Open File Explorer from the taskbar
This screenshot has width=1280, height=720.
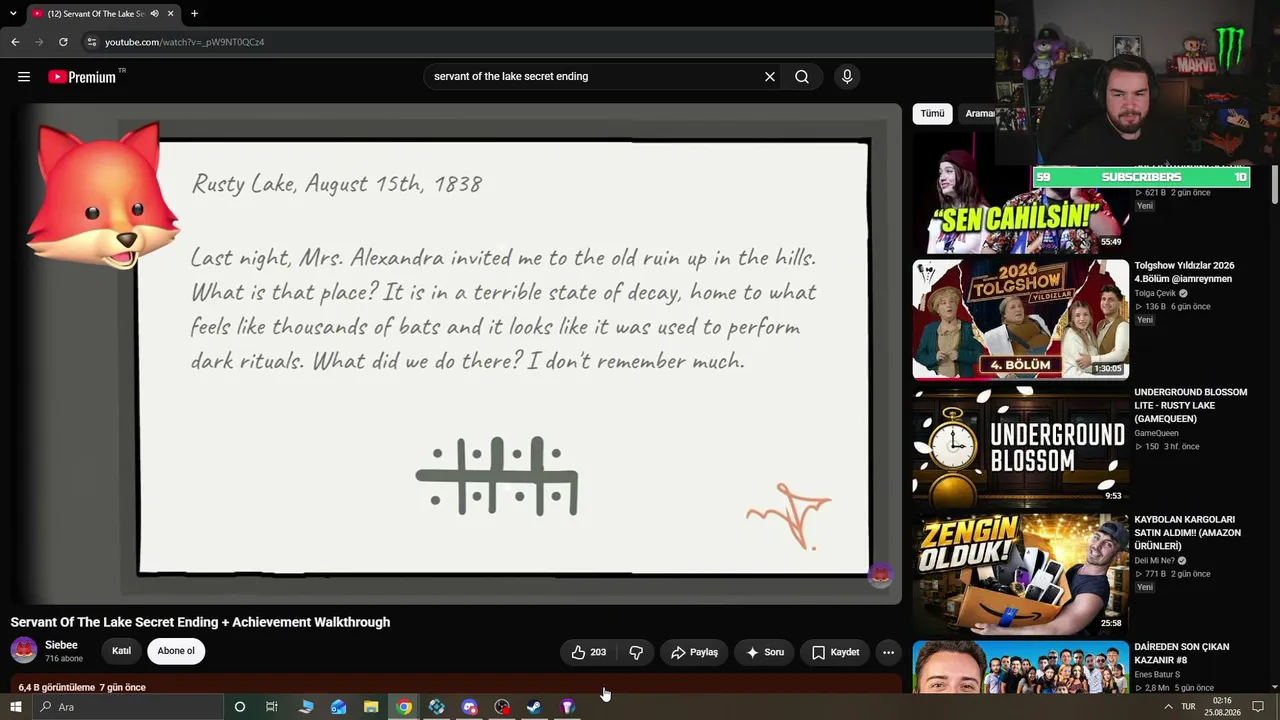pyautogui.click(x=371, y=707)
